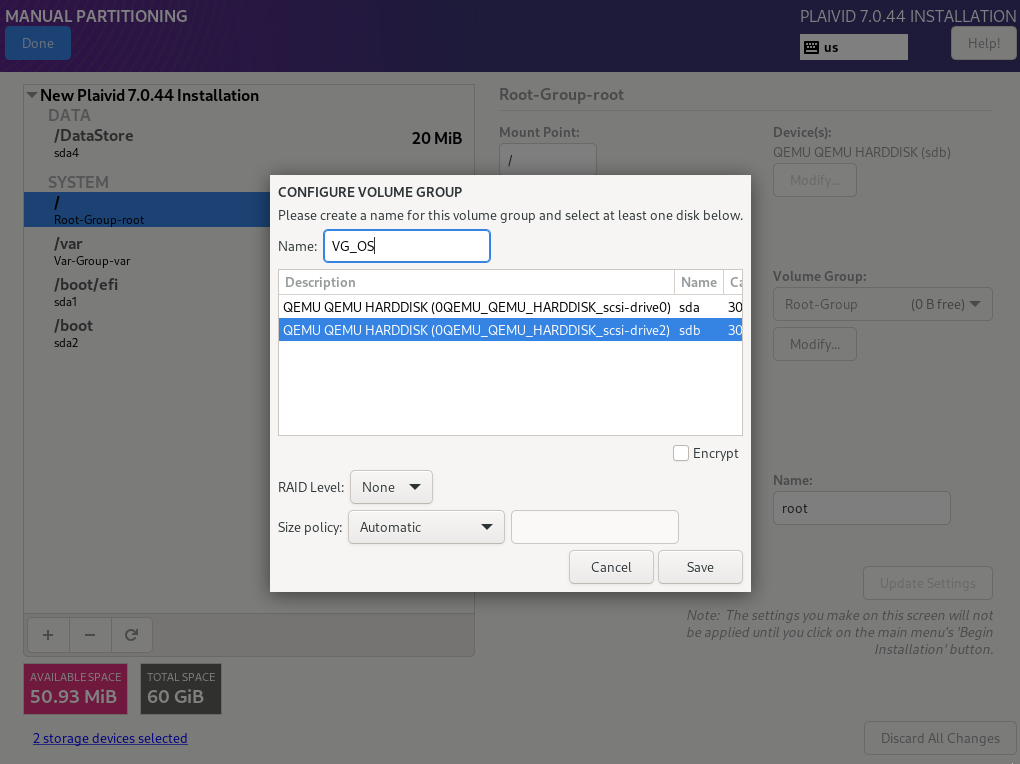The width and height of the screenshot is (1020, 764).
Task: Click Discard All Changes button
Action: 940,738
